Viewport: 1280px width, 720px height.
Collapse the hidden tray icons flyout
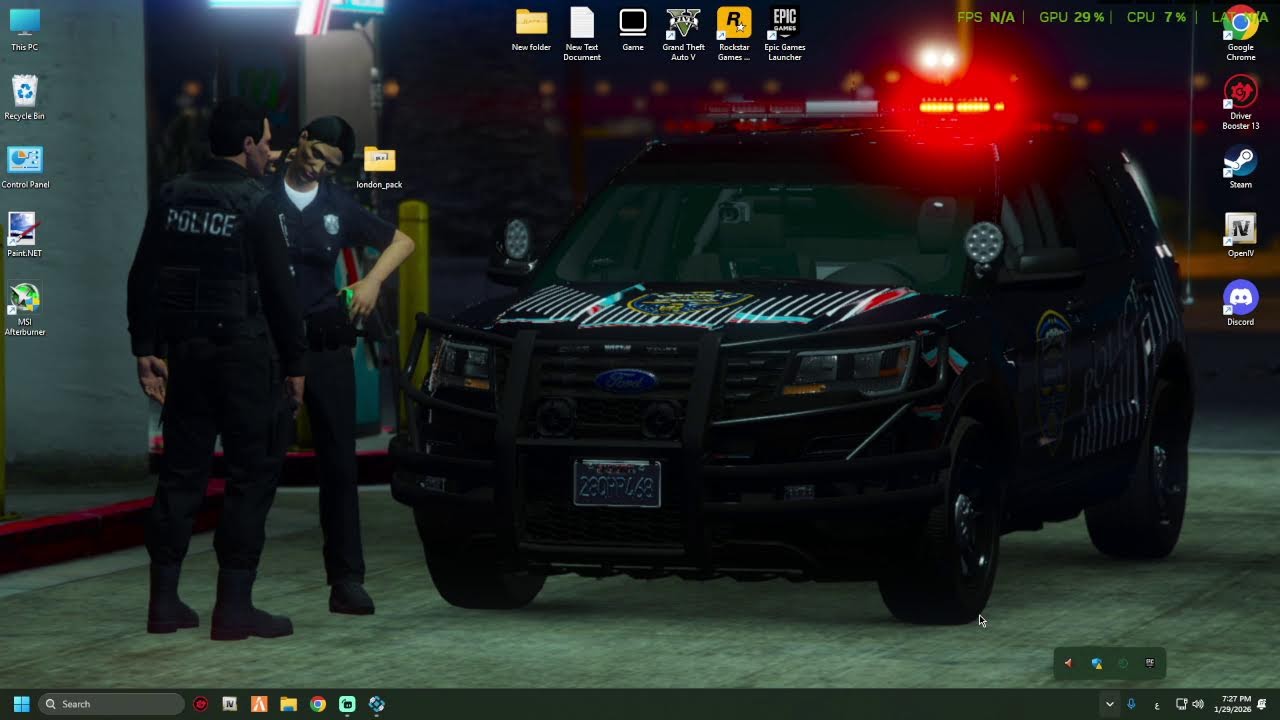point(1109,704)
